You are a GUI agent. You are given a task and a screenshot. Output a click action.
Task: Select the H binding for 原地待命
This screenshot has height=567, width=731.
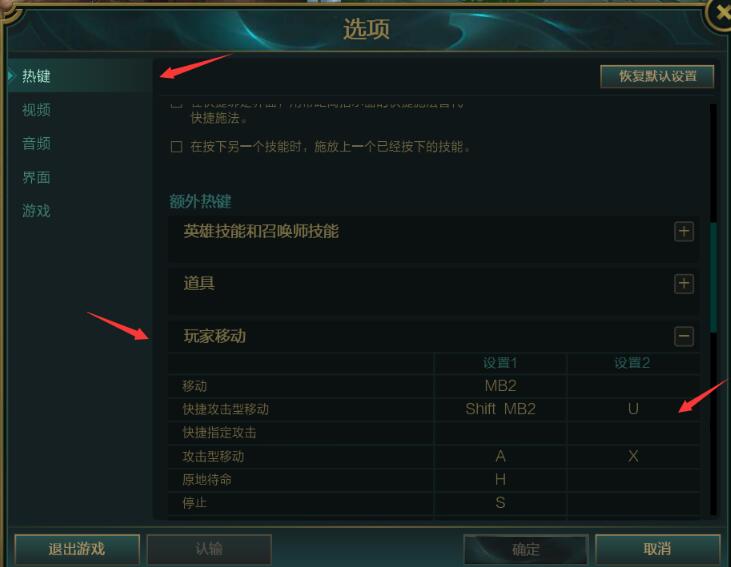pyautogui.click(x=500, y=479)
